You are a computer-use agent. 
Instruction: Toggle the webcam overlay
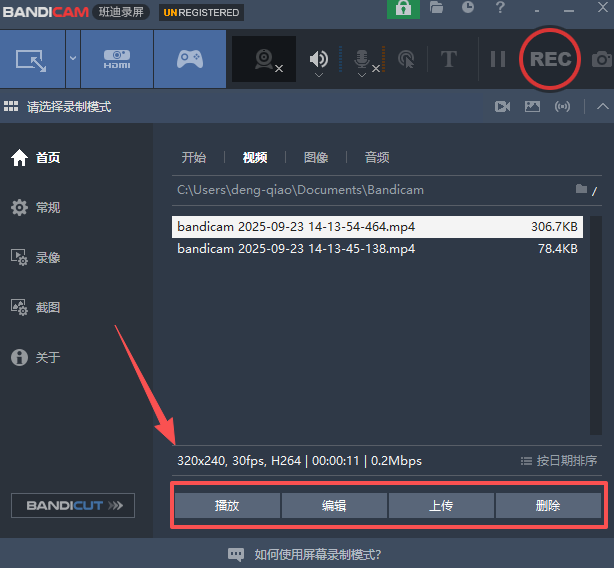pyautogui.click(x=265, y=60)
